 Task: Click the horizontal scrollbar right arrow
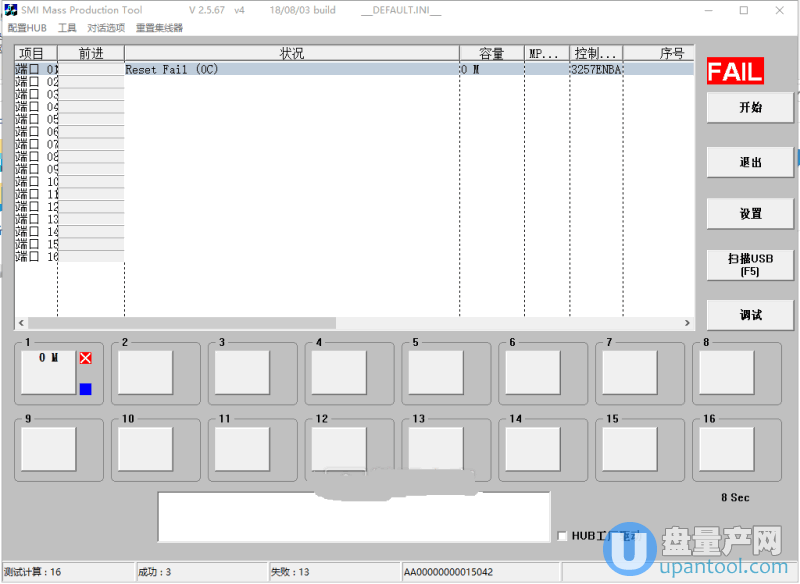[687, 323]
